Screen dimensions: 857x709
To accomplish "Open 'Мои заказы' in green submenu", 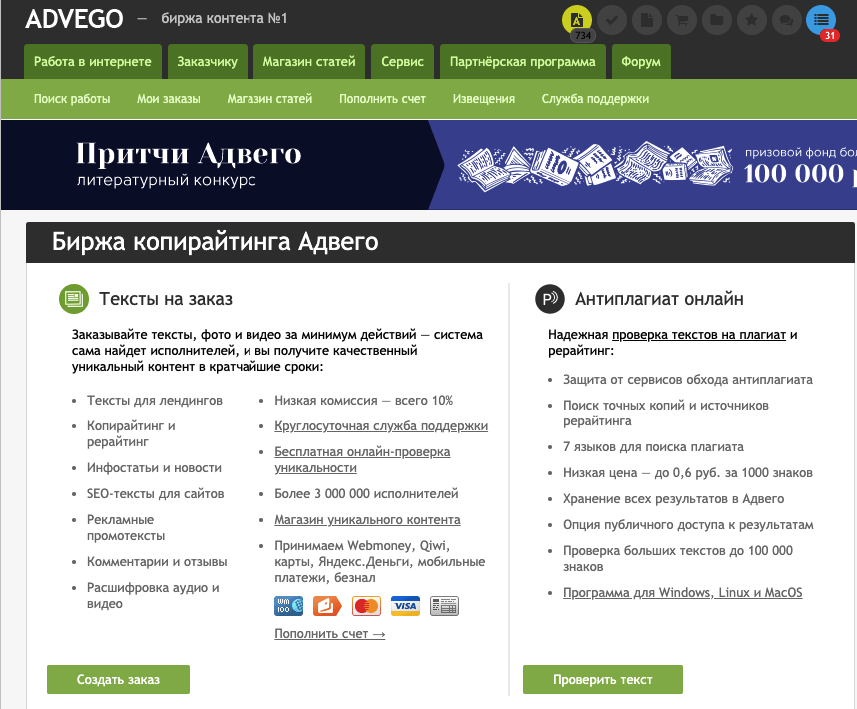I will (x=169, y=99).
